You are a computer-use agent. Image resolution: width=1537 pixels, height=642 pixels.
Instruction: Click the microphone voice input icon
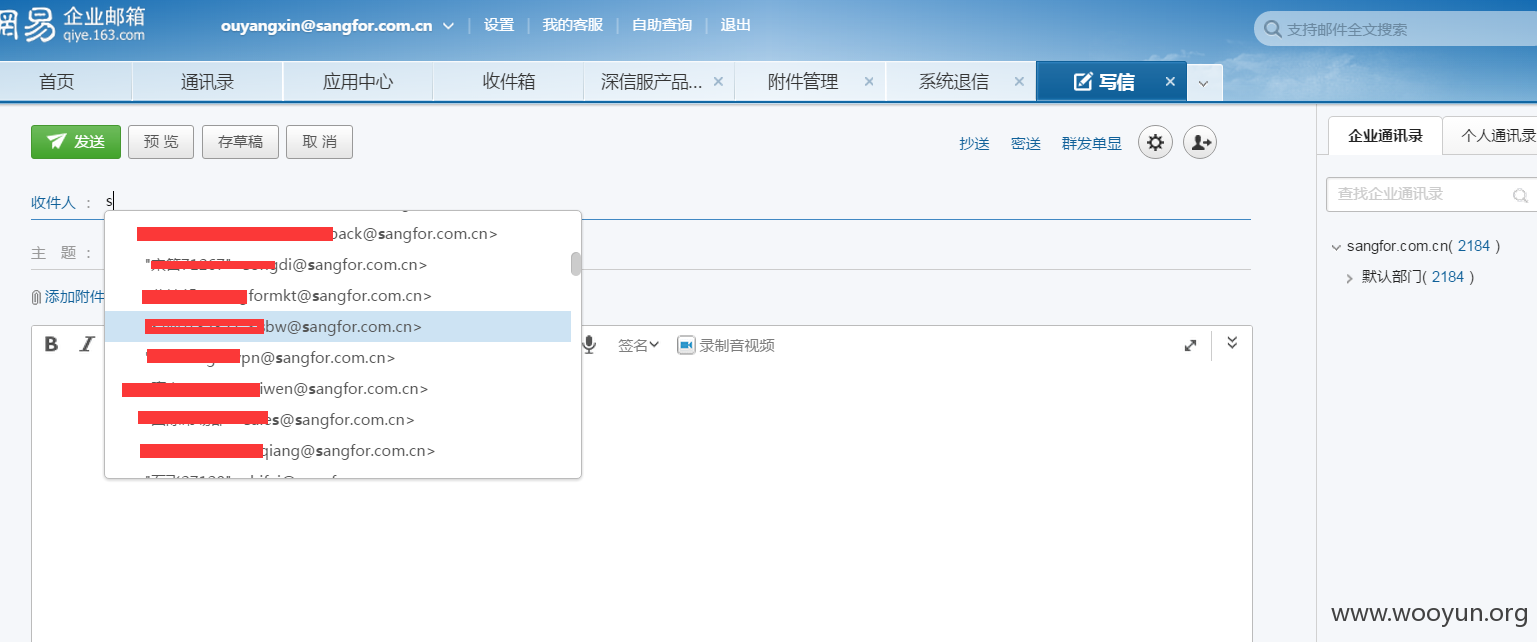pos(590,345)
